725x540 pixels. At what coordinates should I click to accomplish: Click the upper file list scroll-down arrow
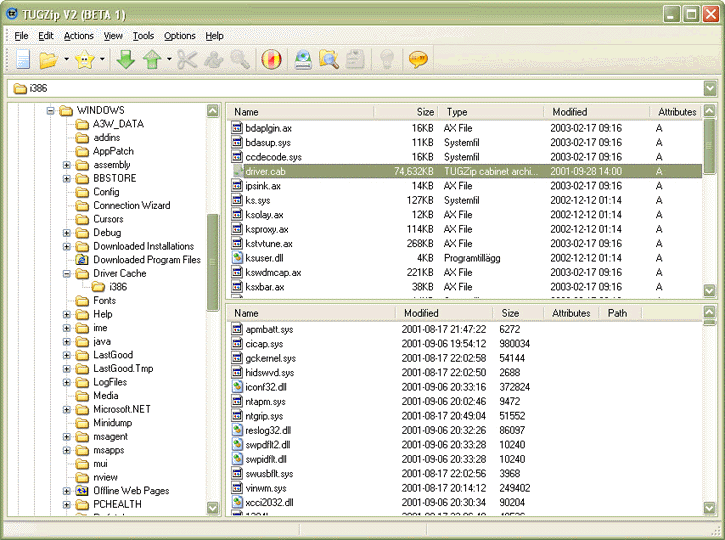click(709, 290)
